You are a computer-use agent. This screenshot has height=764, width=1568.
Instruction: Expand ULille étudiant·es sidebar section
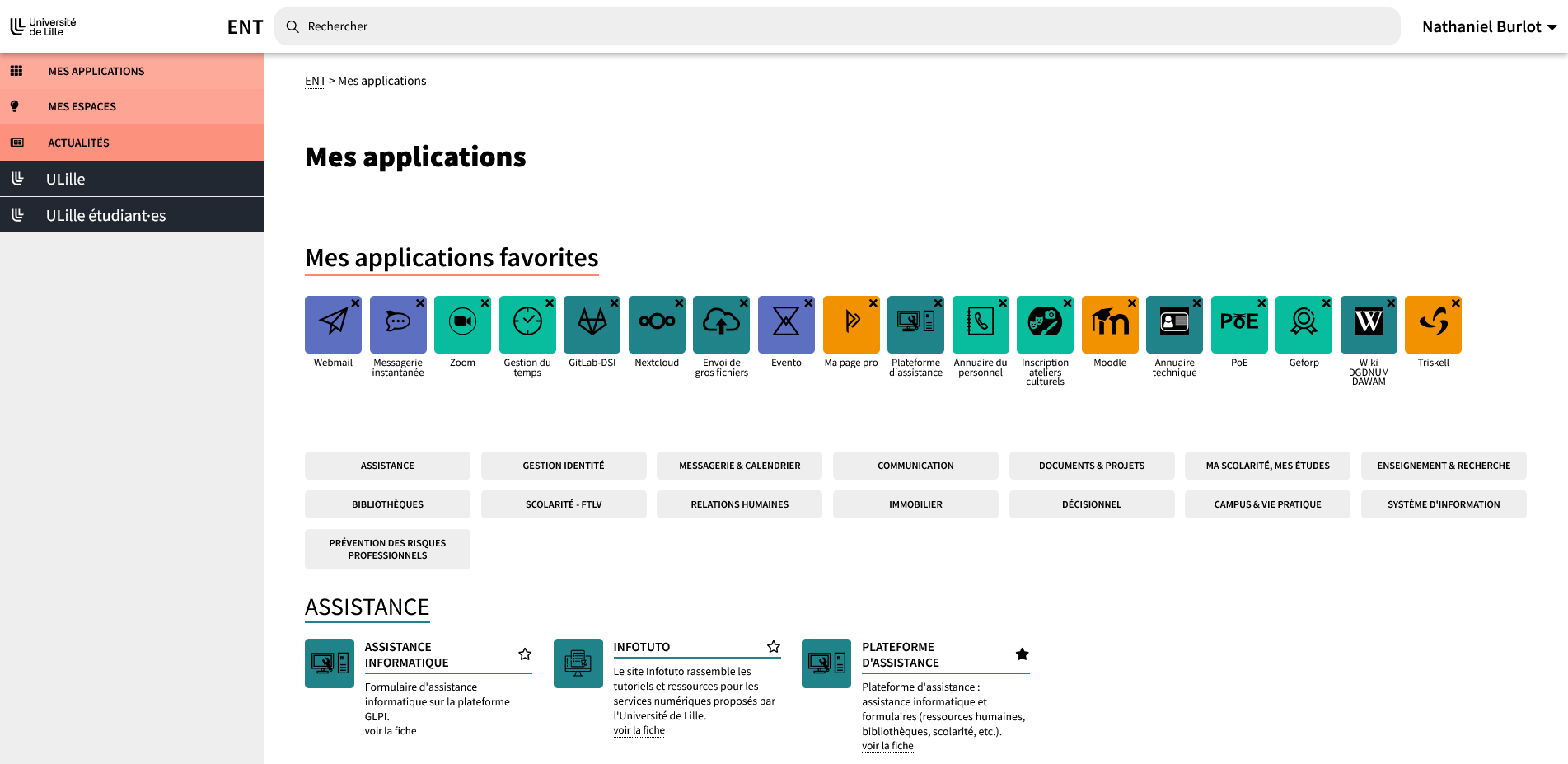pos(132,215)
